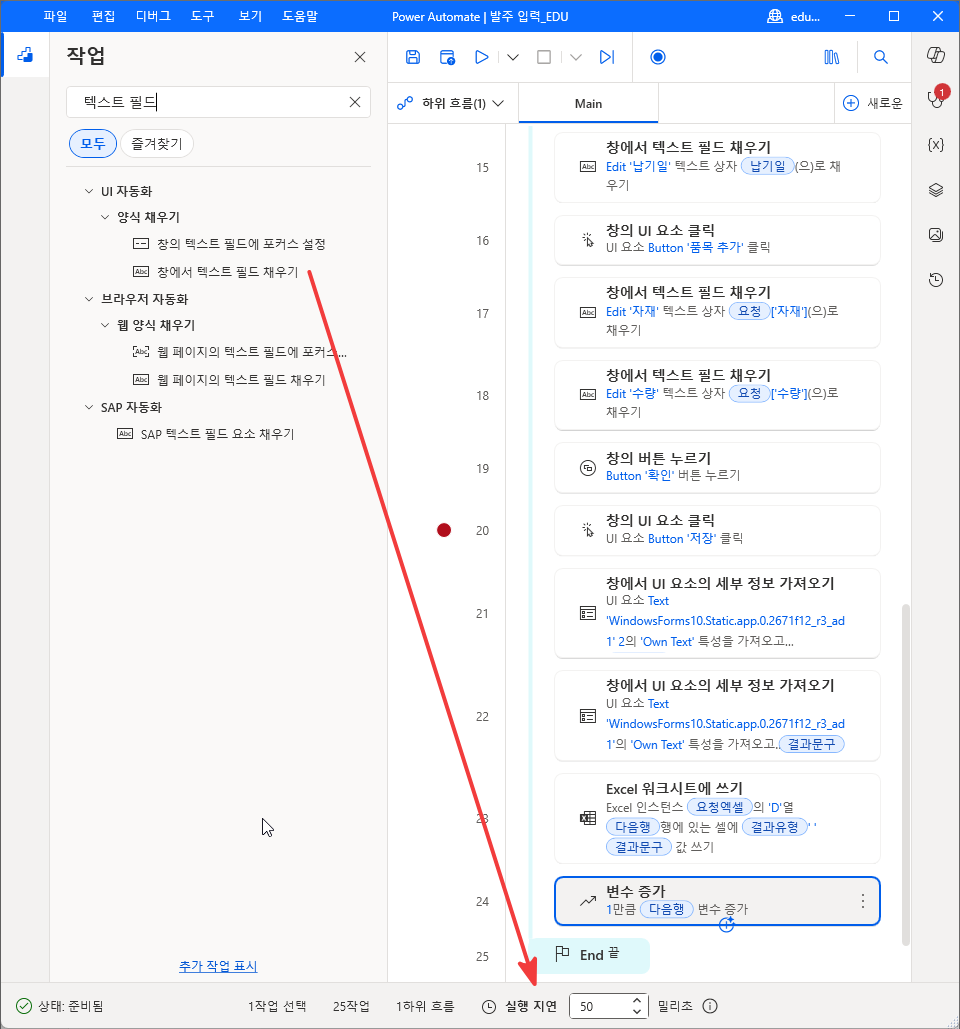This screenshot has height=1029, width=960.
Task: Run the flow with the play icon
Action: [x=481, y=57]
